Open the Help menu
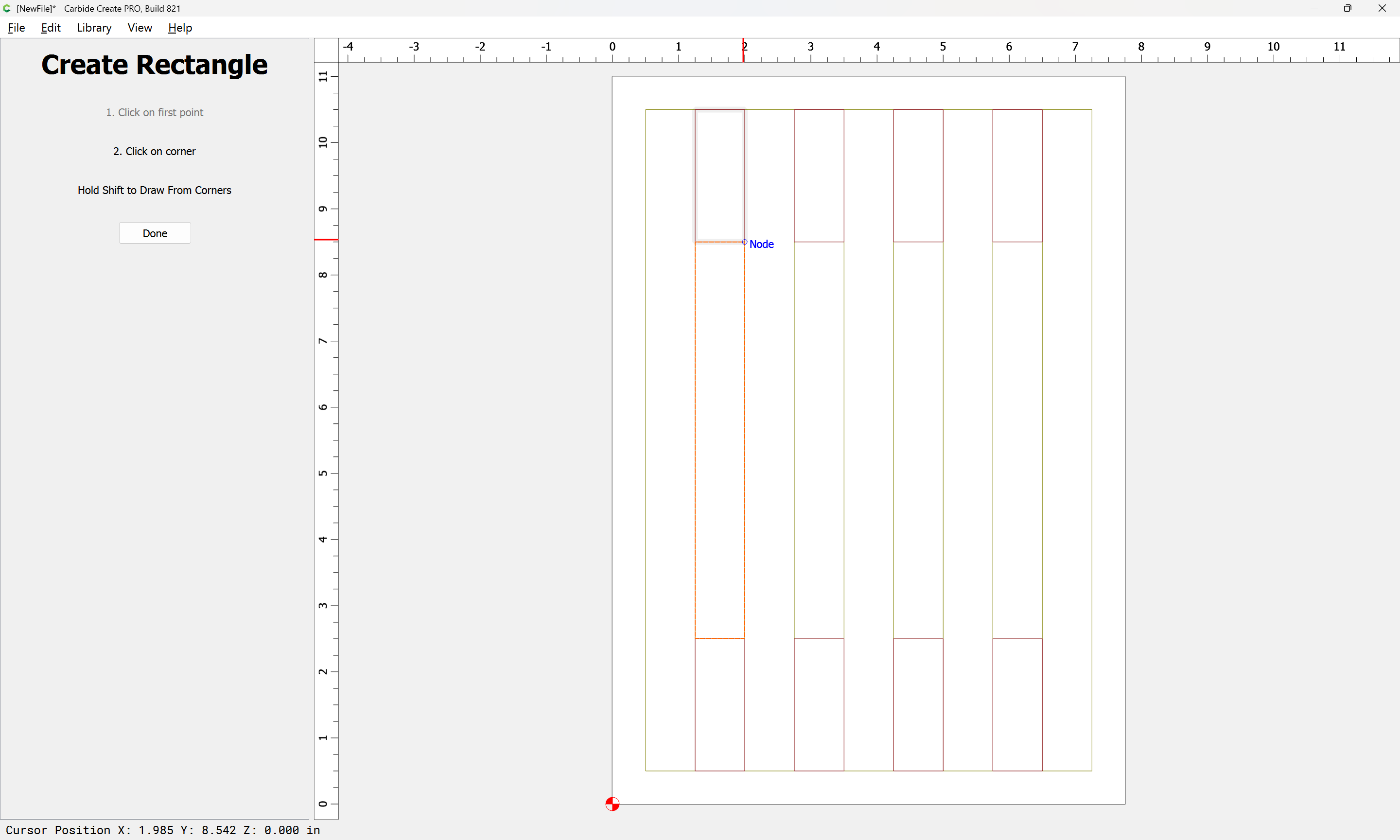The width and height of the screenshot is (1400, 840). tap(180, 28)
